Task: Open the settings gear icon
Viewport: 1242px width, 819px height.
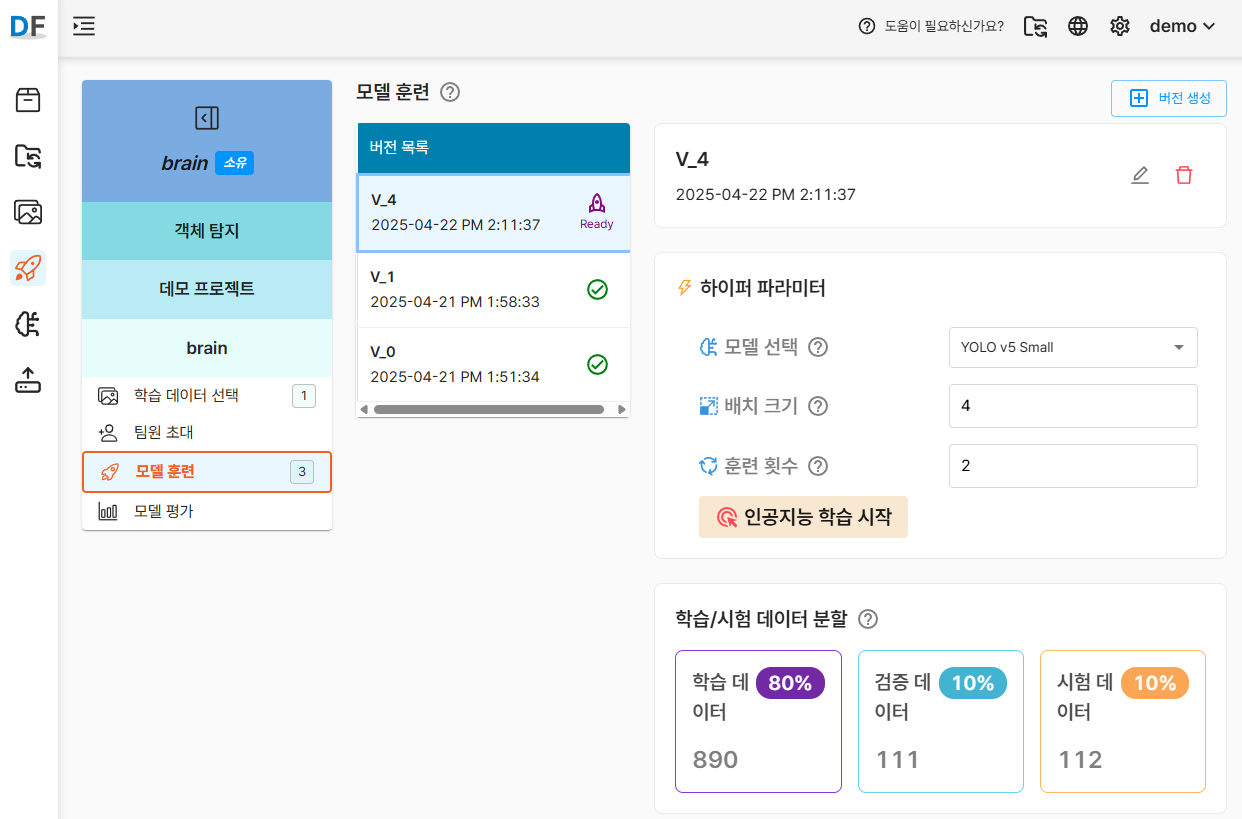Action: tap(1120, 26)
